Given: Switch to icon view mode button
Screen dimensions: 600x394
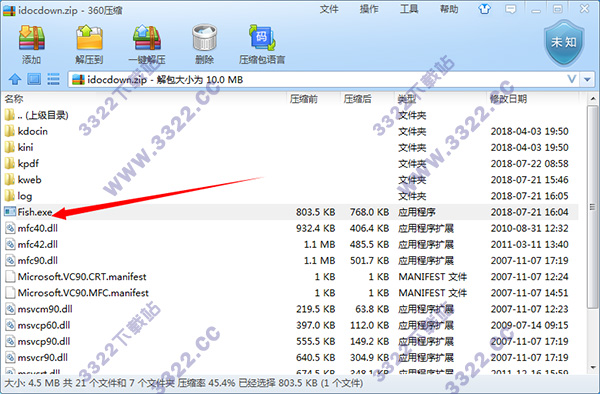Looking at the screenshot, I should pos(34,80).
